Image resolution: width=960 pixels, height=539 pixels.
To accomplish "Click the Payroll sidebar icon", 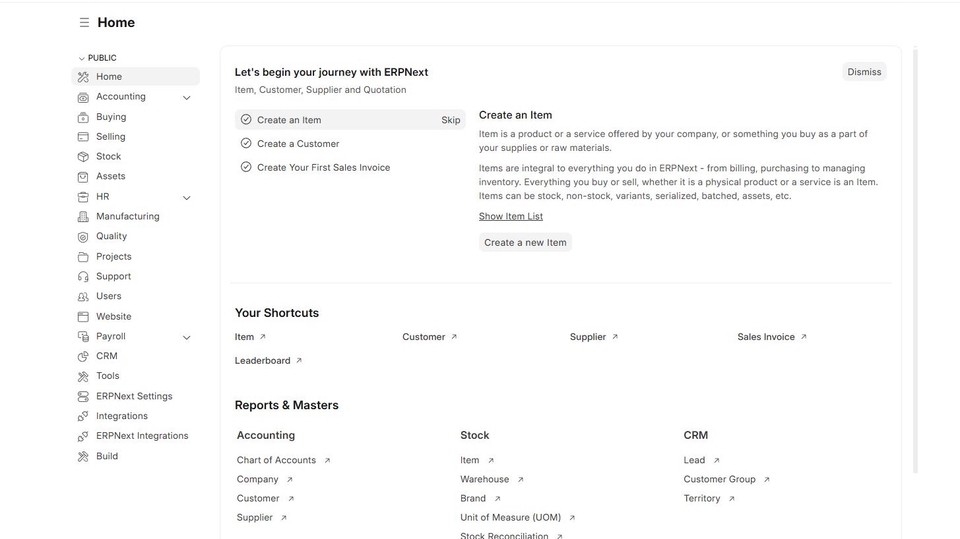I will (83, 336).
